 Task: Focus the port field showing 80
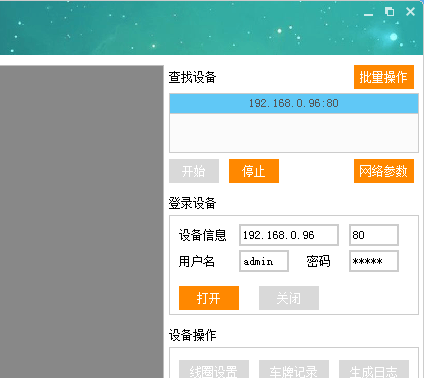tap(374, 235)
